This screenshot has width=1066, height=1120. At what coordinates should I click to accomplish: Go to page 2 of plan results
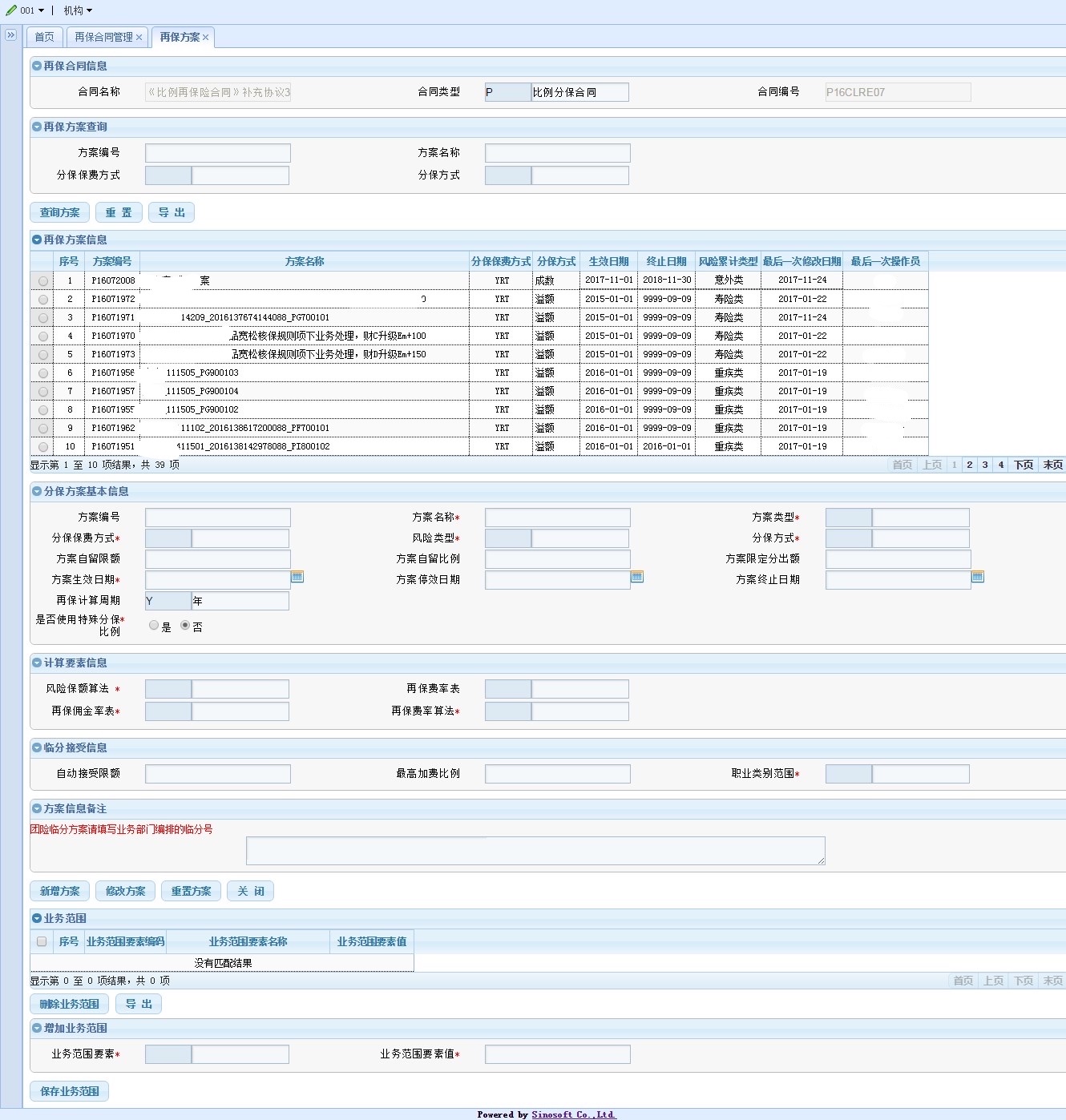[x=970, y=465]
